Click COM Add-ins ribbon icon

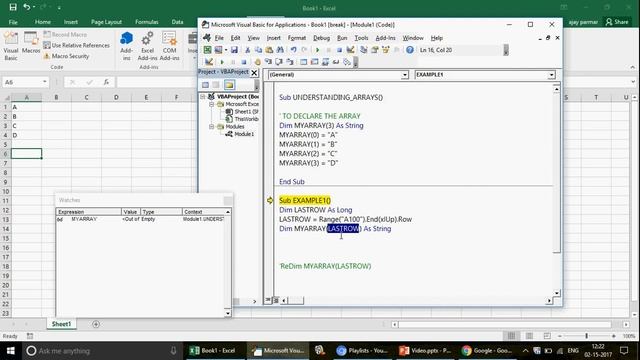click(x=169, y=47)
